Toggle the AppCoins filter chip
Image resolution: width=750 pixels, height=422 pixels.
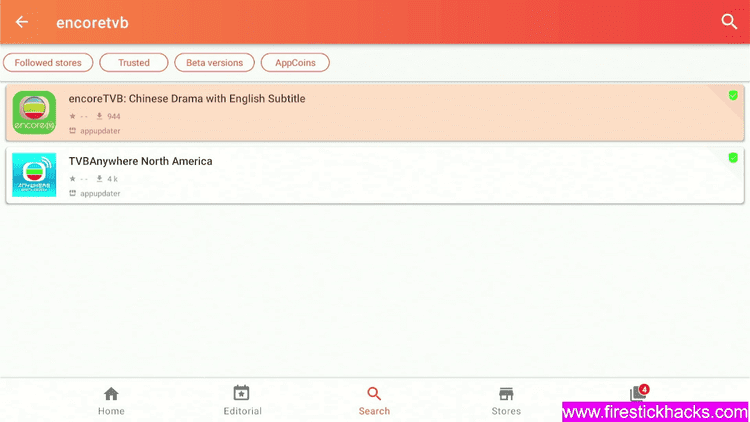pos(295,63)
